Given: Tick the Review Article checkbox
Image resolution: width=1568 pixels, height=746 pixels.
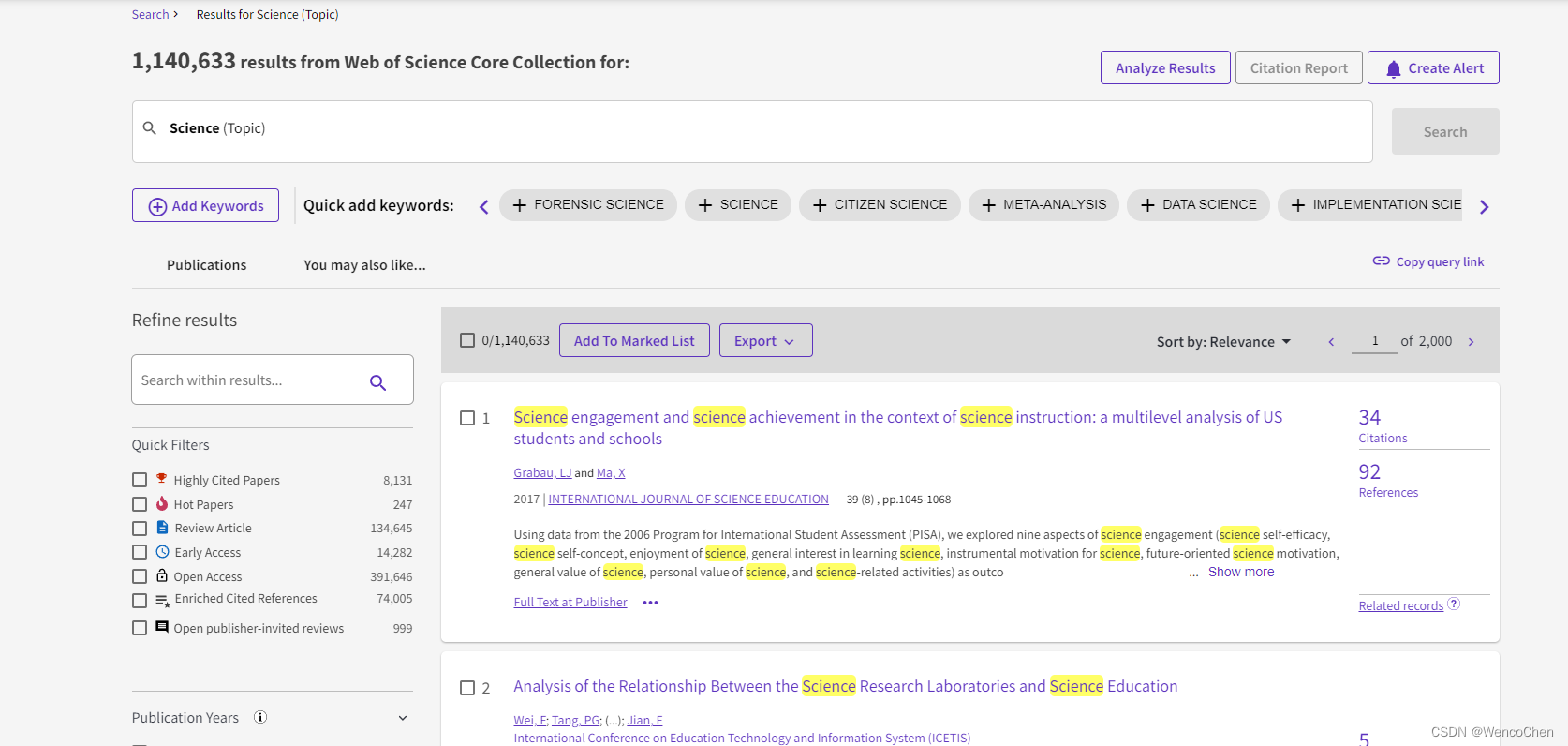Looking at the screenshot, I should (x=140, y=529).
